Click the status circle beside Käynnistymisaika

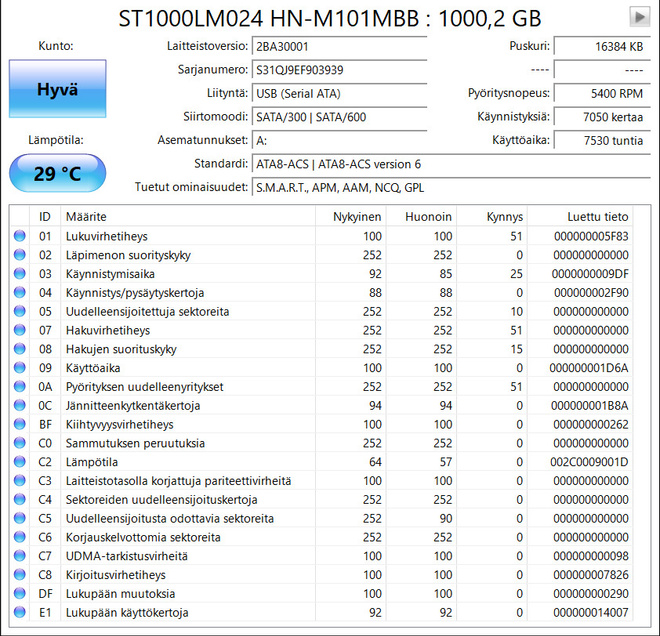[x=20, y=274]
